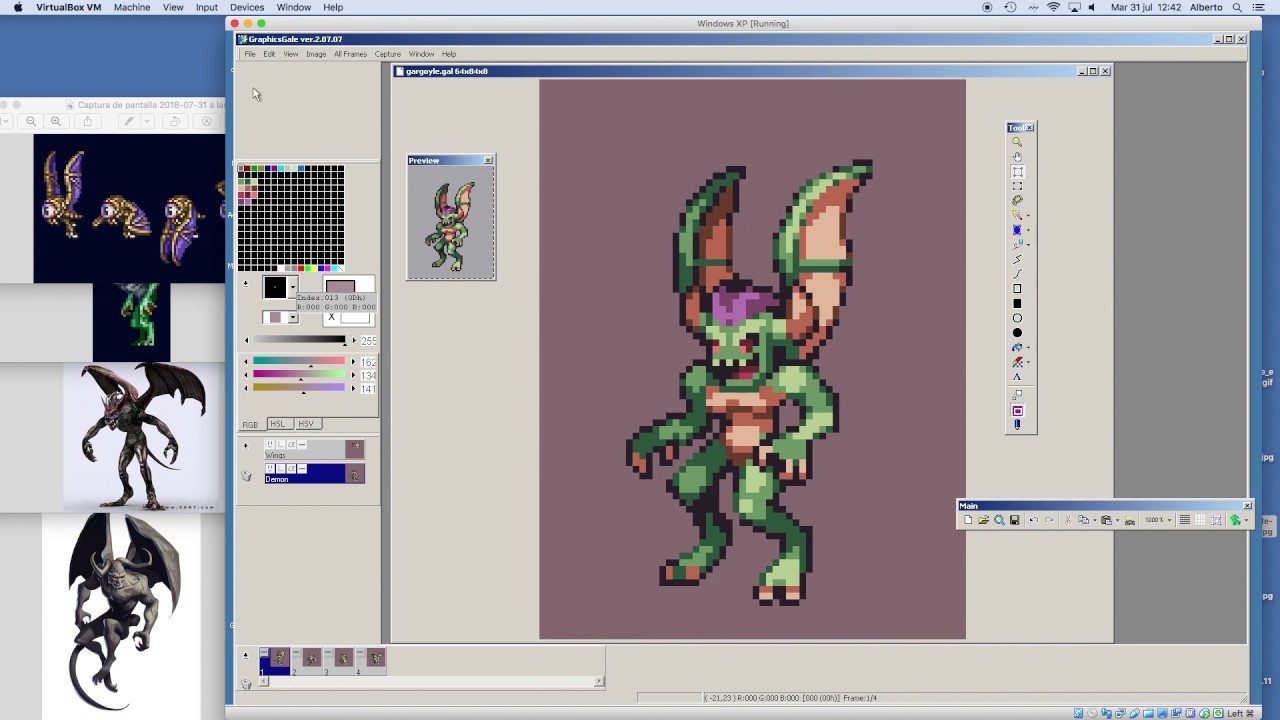Click the gargoyle Preview thumbnail image
Image resolution: width=1280 pixels, height=720 pixels.
pyautogui.click(x=451, y=222)
